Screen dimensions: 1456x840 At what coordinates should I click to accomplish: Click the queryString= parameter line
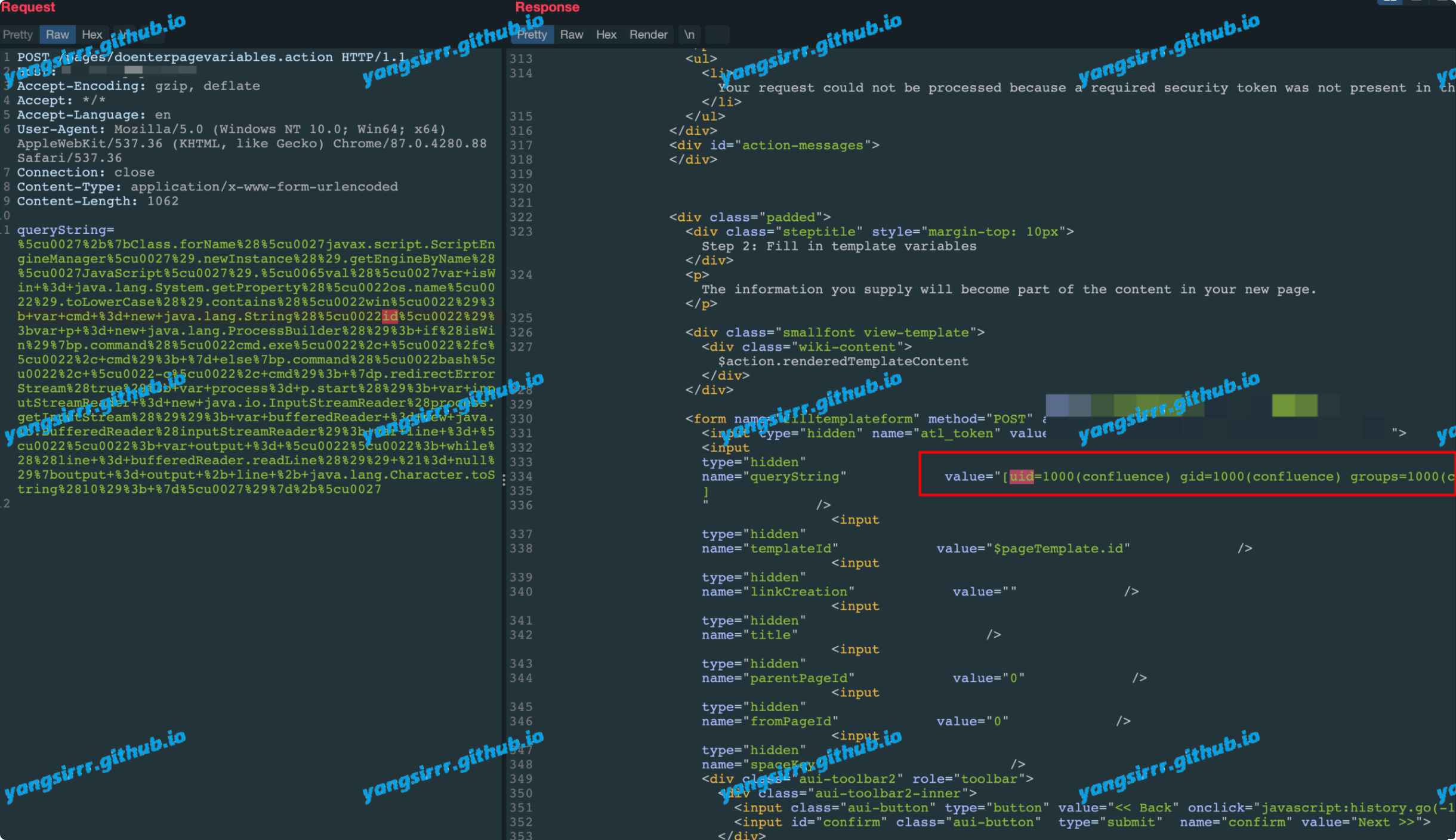66,230
